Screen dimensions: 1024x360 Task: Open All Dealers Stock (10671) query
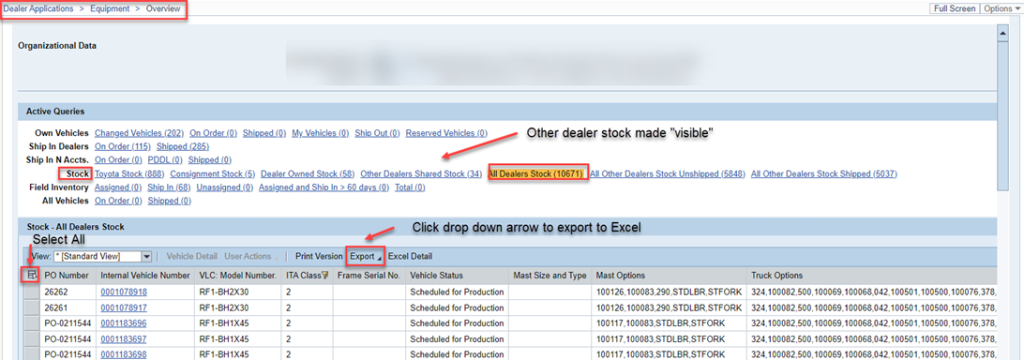(x=535, y=174)
